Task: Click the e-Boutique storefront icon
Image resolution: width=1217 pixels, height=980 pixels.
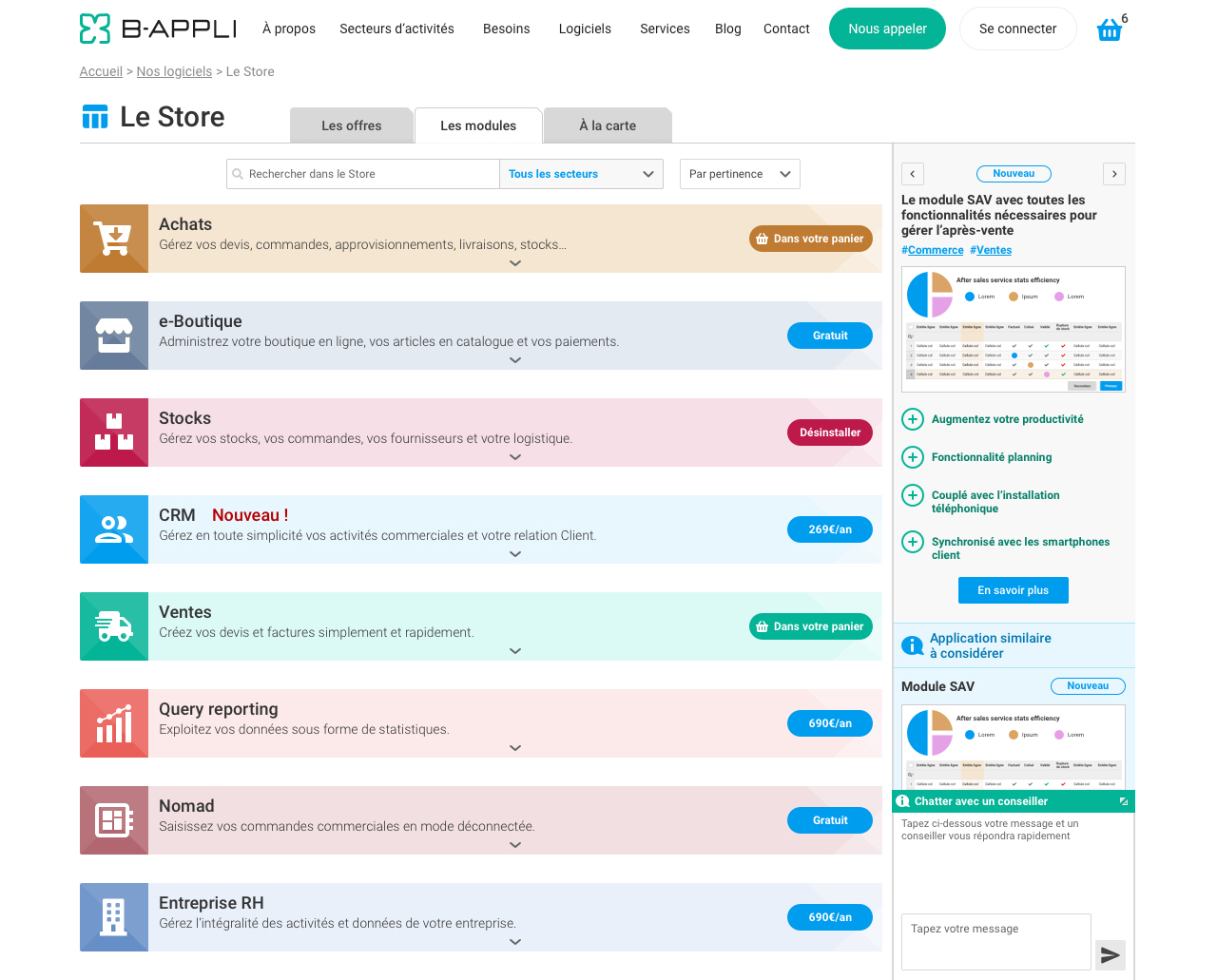Action: [114, 336]
